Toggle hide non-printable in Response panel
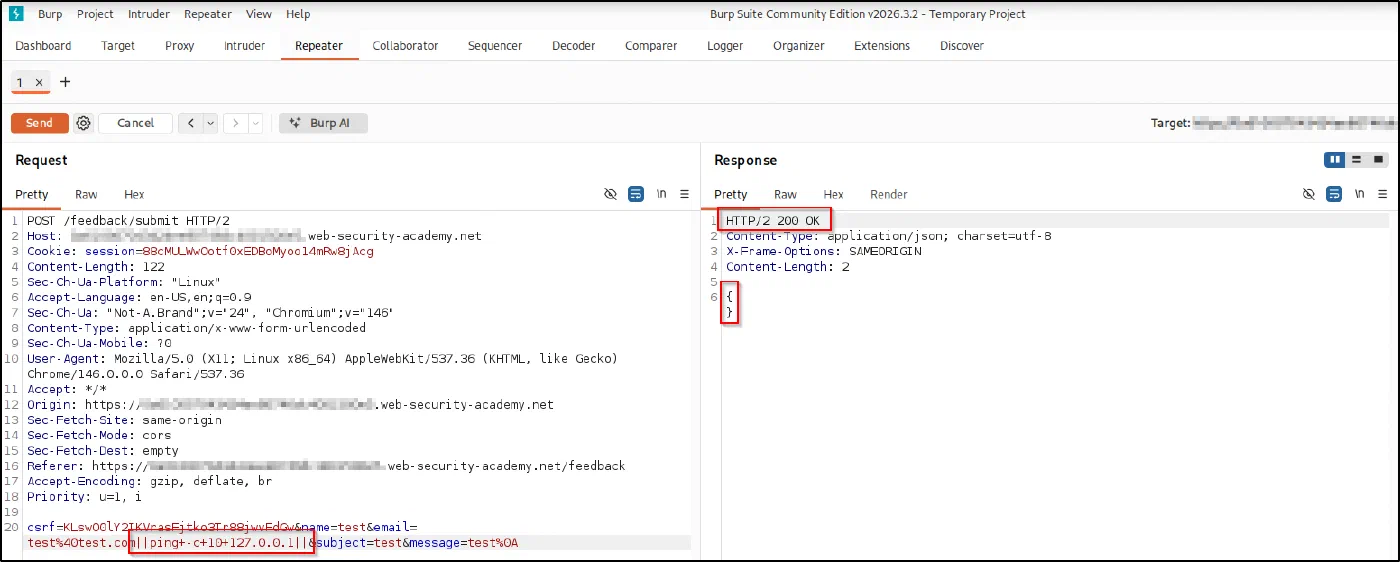The image size is (1400, 562). 1308,194
